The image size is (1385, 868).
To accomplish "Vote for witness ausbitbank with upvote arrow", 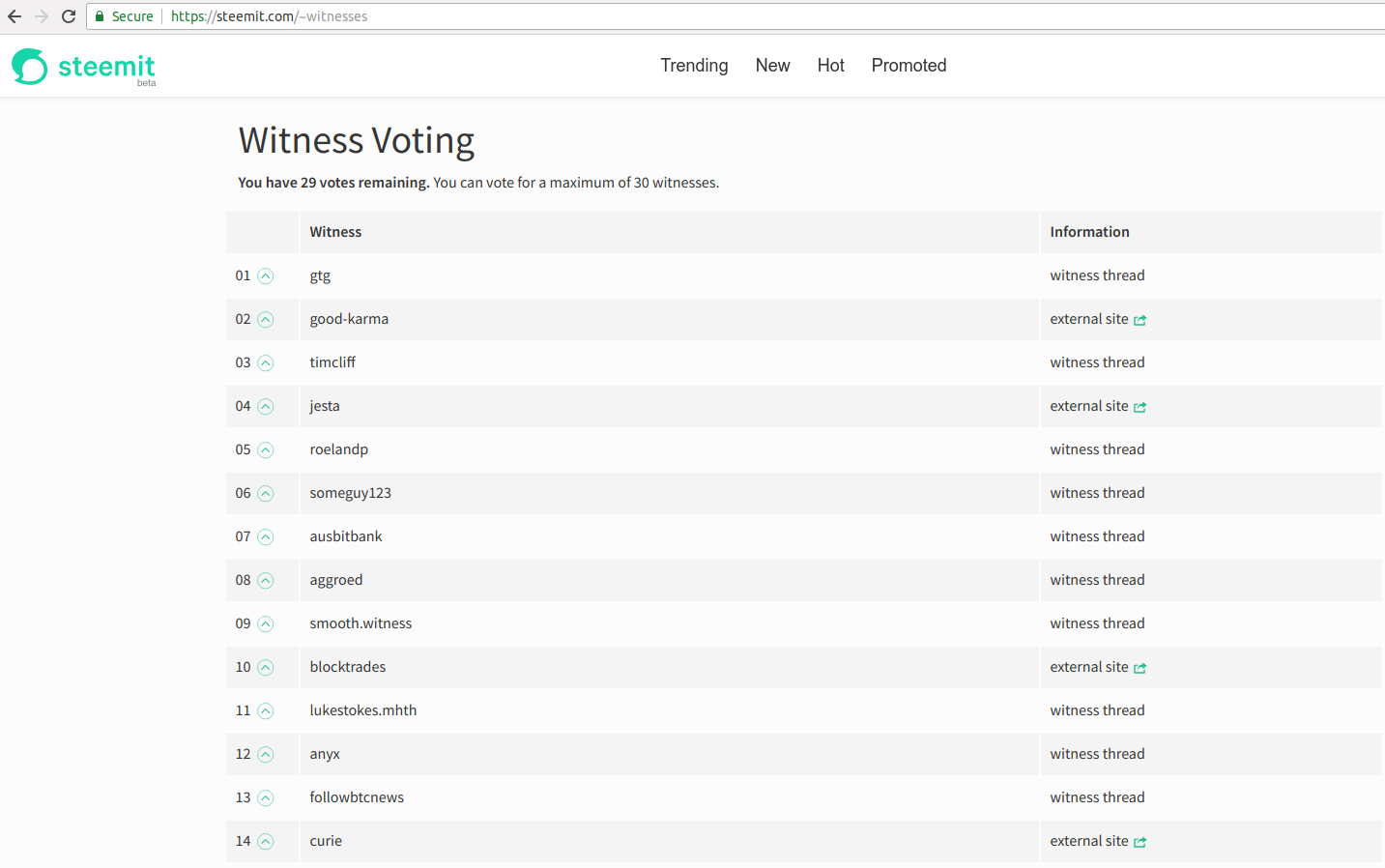I will click(x=266, y=537).
